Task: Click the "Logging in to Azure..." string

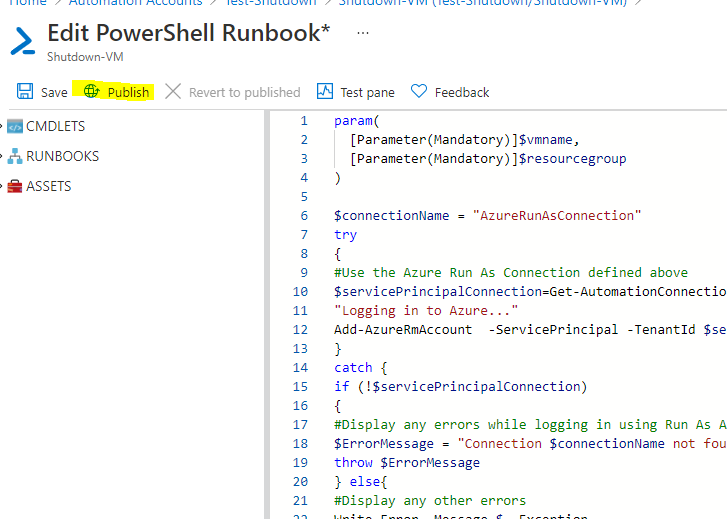Action: [426, 311]
